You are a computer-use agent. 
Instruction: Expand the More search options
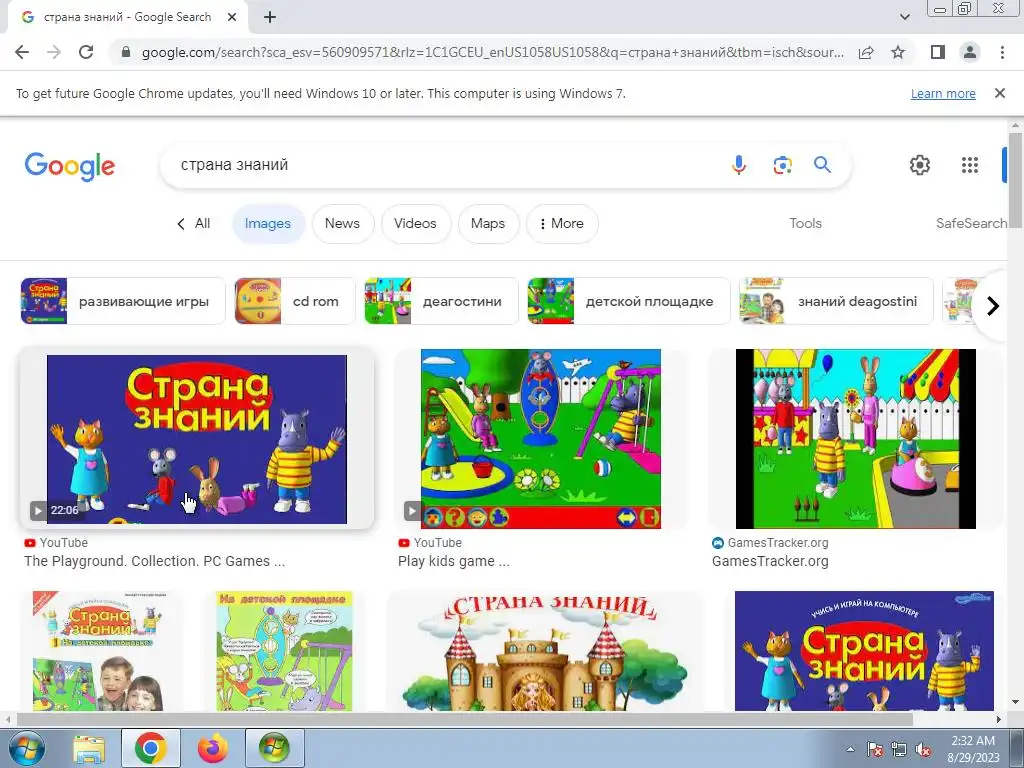pos(562,223)
